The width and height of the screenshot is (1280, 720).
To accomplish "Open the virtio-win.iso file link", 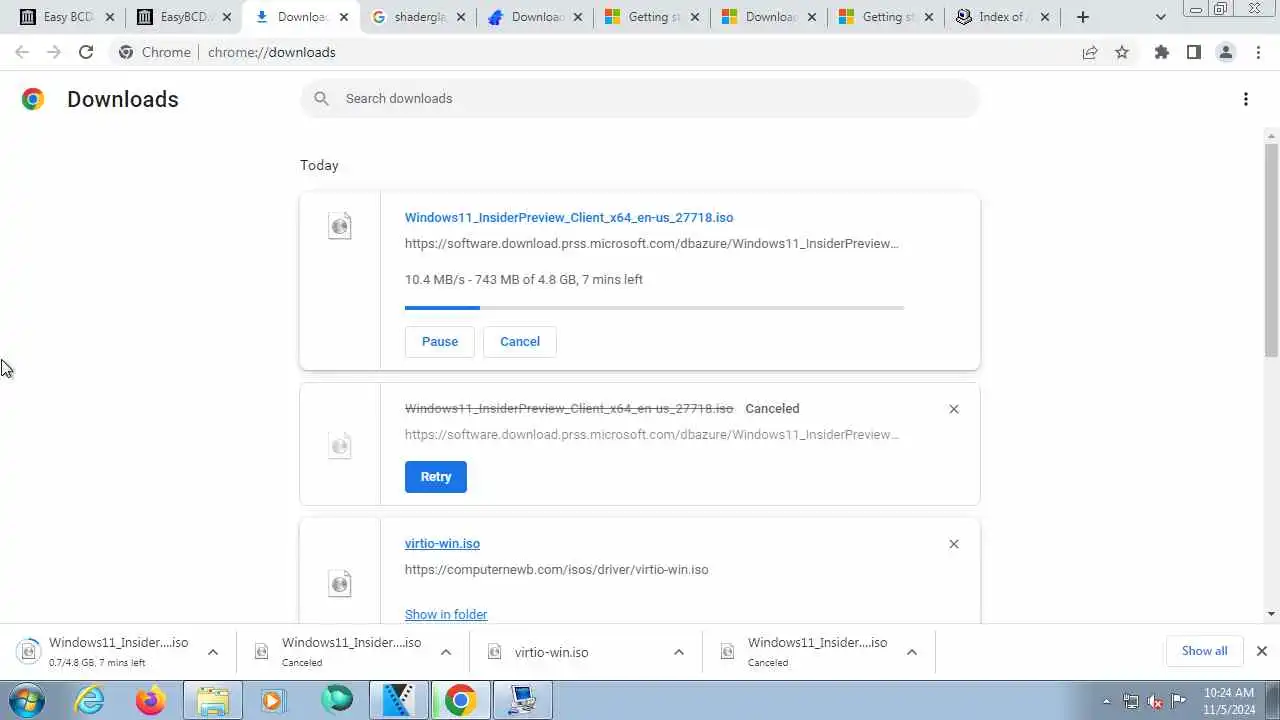I will [442, 543].
